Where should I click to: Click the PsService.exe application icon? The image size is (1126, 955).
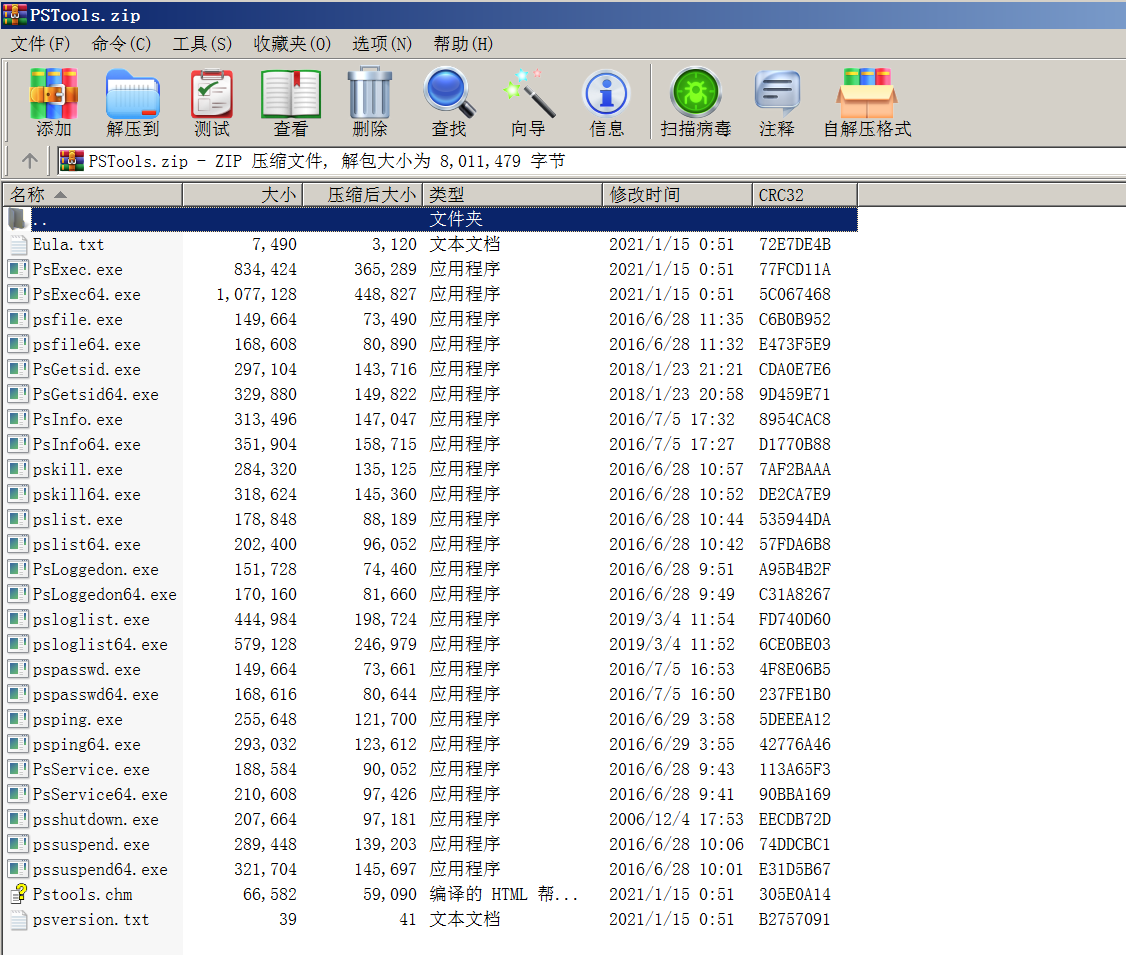coord(18,769)
